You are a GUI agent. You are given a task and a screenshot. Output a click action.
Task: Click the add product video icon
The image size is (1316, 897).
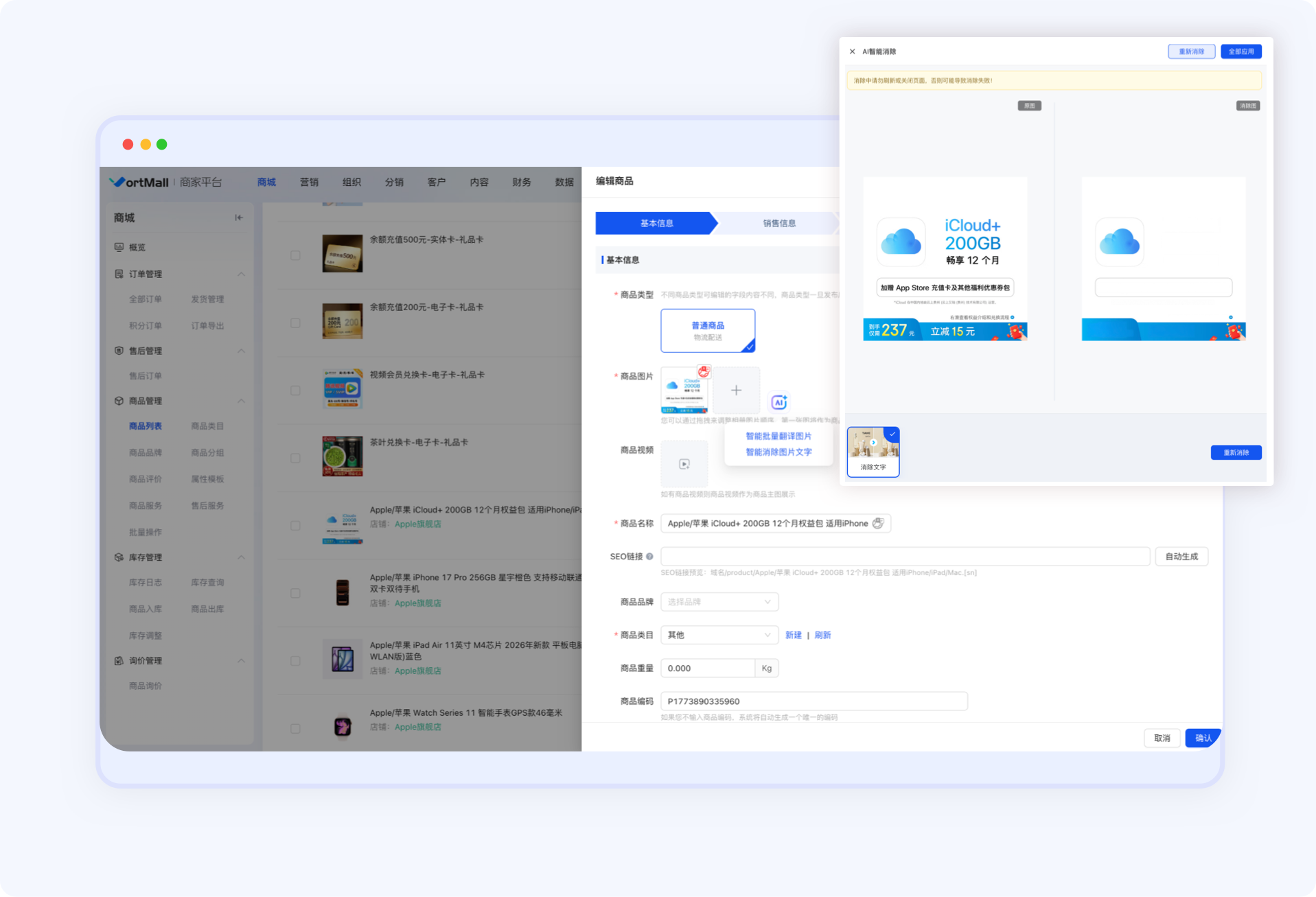point(684,464)
